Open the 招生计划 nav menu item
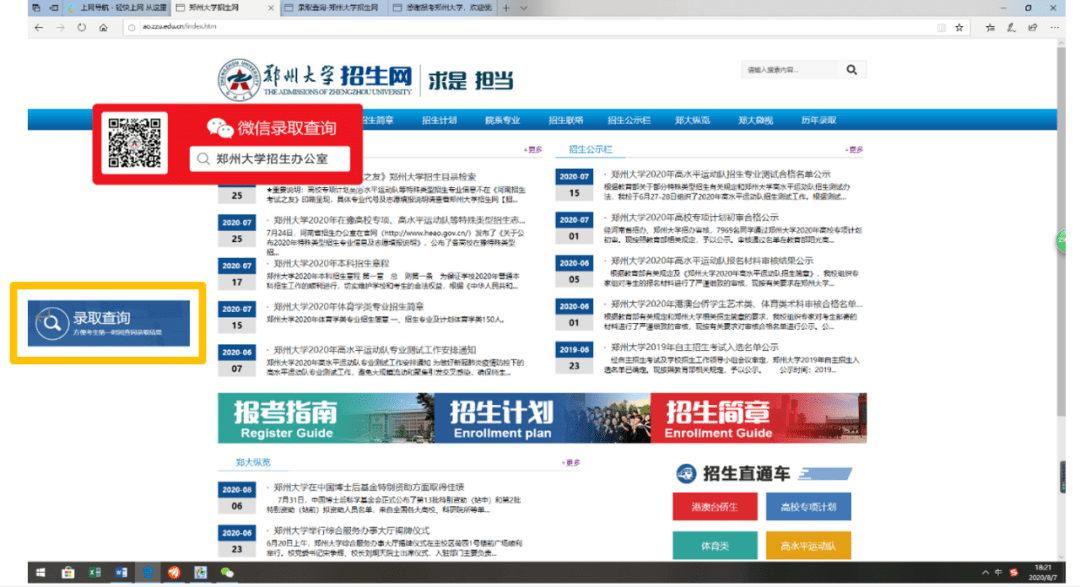Screen dimensions: 1080x587 pyautogui.click(x=439, y=120)
